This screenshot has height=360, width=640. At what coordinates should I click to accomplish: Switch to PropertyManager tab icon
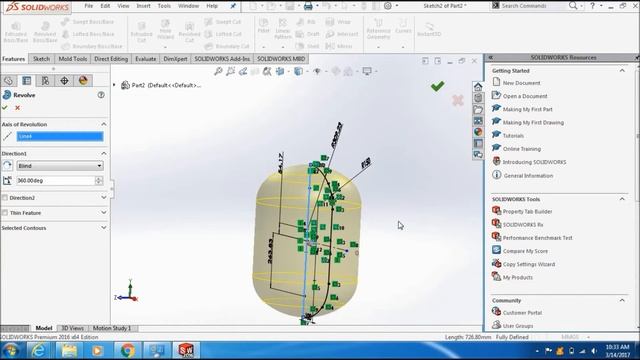click(x=27, y=80)
